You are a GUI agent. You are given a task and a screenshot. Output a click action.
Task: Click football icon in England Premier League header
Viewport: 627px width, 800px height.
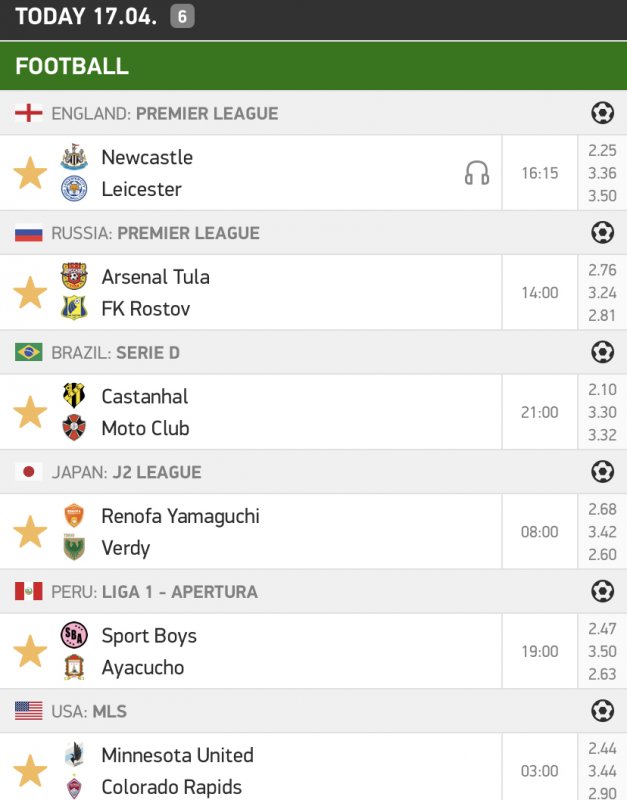tap(602, 113)
